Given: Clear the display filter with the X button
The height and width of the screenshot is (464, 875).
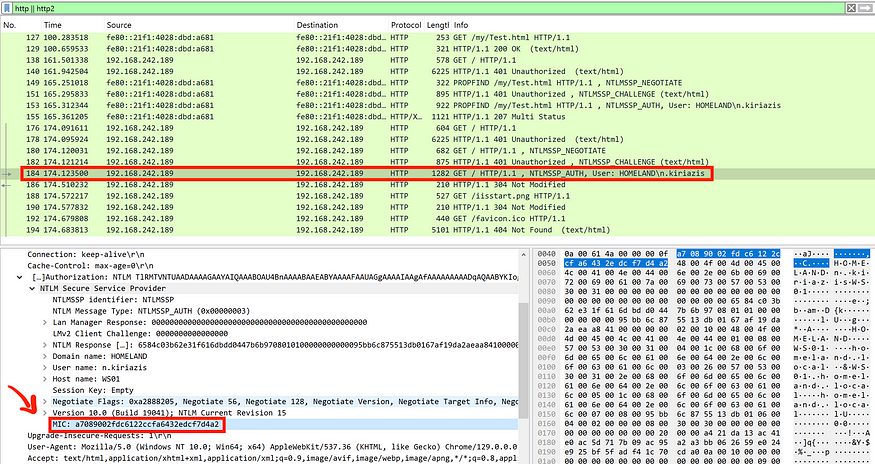Looking at the screenshot, I should pos(850,8).
